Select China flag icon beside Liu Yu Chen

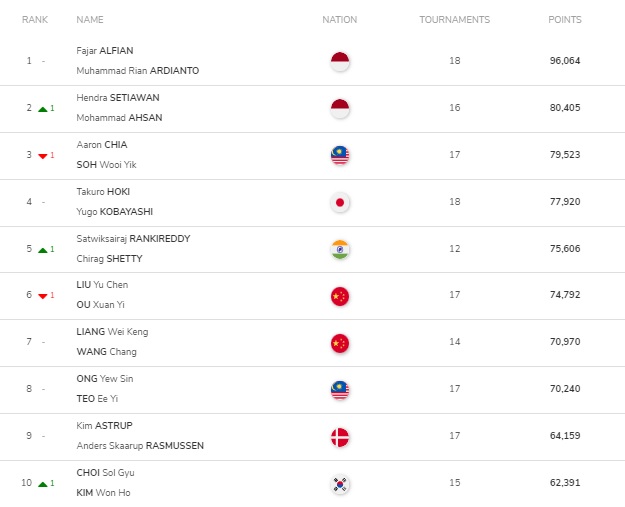(x=340, y=296)
